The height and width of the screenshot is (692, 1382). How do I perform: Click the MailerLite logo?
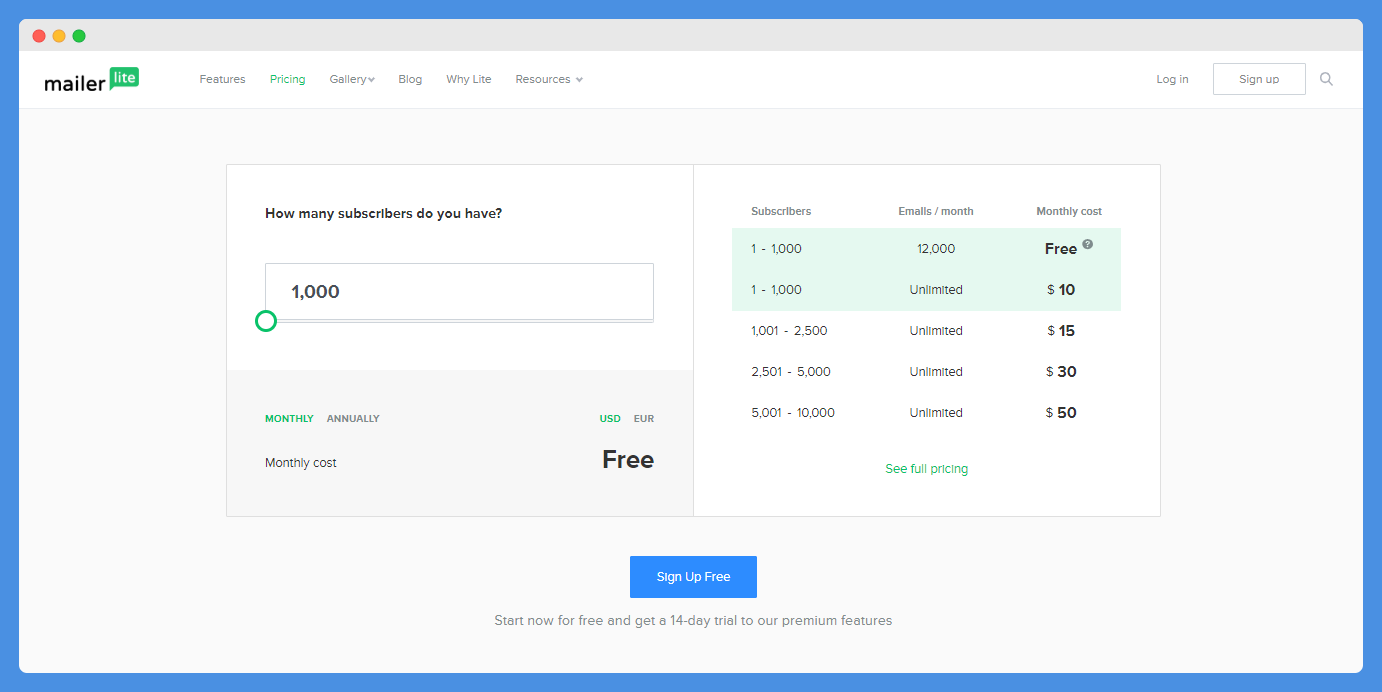coord(92,80)
